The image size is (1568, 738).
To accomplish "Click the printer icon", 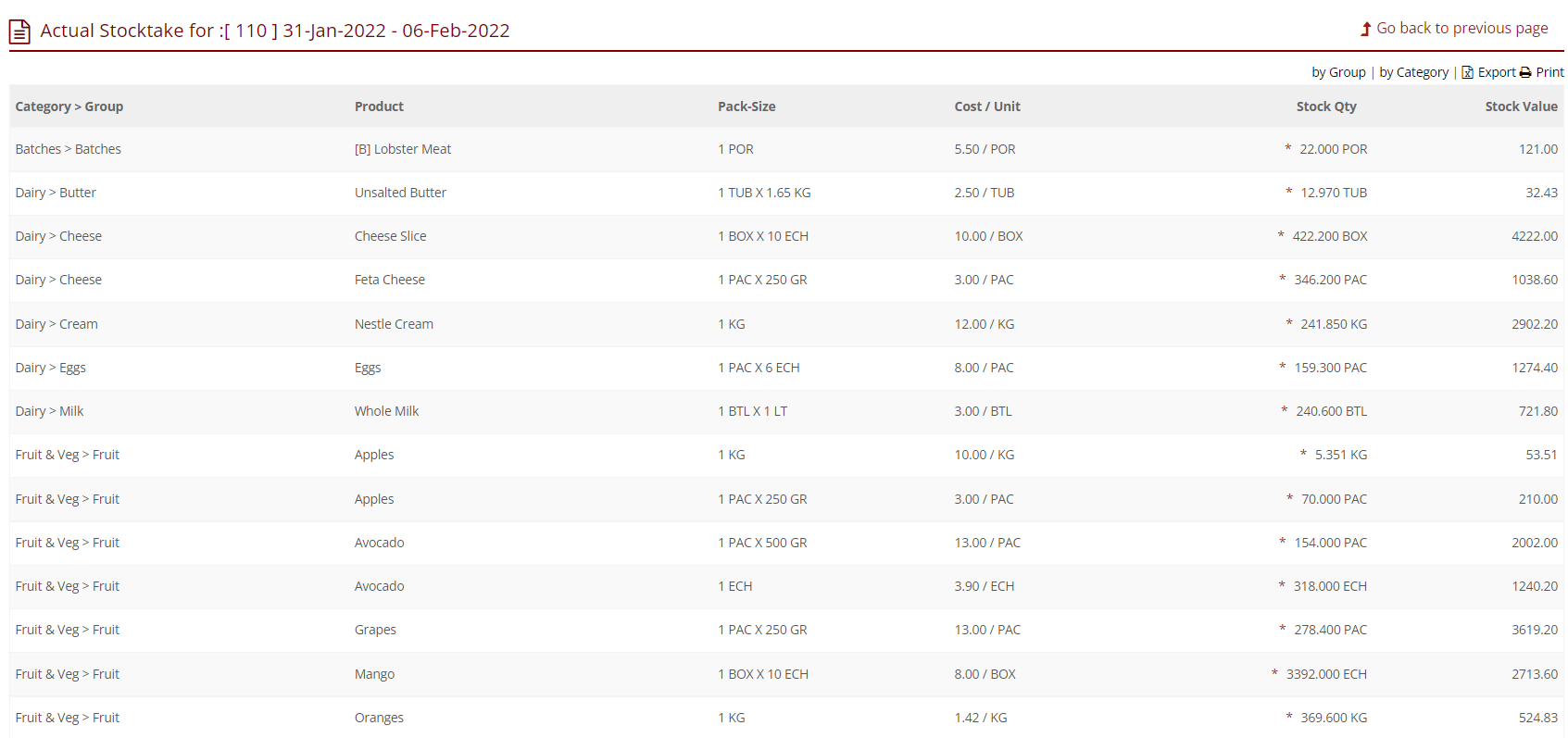I will 1525,72.
